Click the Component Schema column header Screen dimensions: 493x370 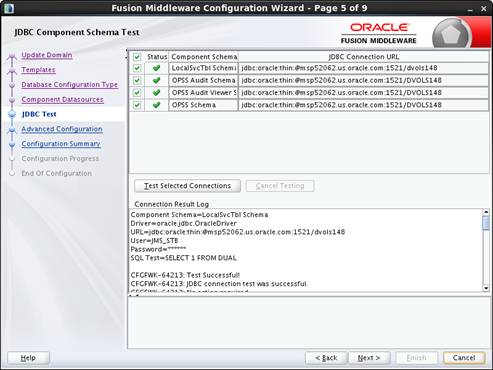204,57
